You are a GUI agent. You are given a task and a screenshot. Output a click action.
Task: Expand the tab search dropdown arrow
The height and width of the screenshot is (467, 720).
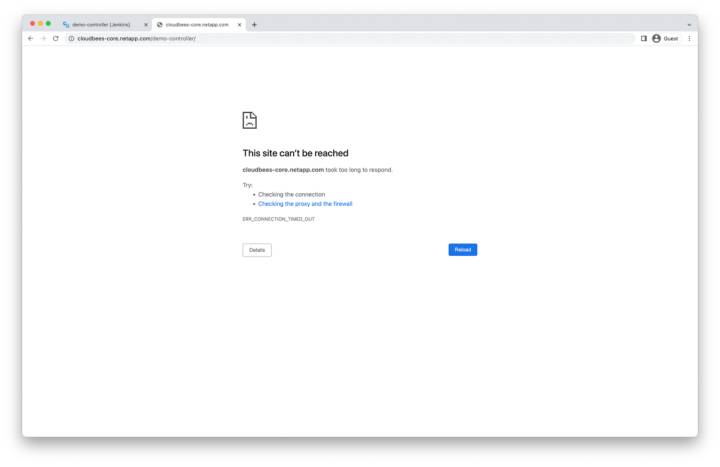click(x=689, y=24)
